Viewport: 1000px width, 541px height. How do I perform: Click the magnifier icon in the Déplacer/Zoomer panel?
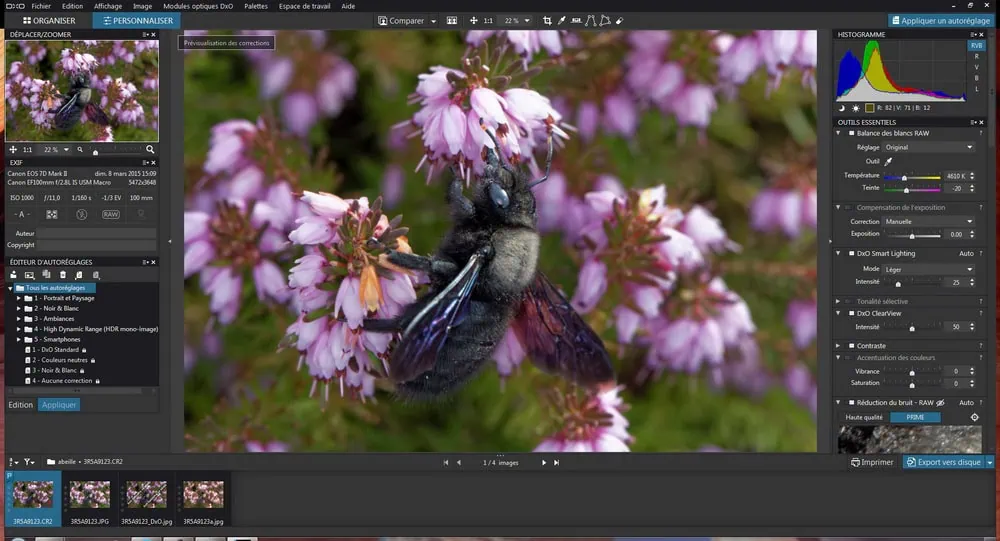(150, 149)
